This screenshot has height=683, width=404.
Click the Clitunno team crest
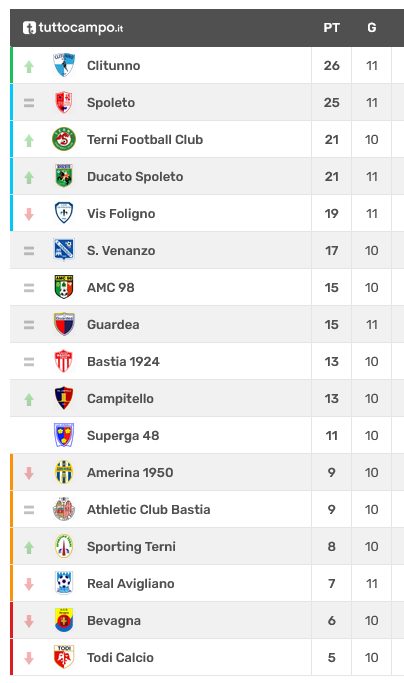click(64, 65)
